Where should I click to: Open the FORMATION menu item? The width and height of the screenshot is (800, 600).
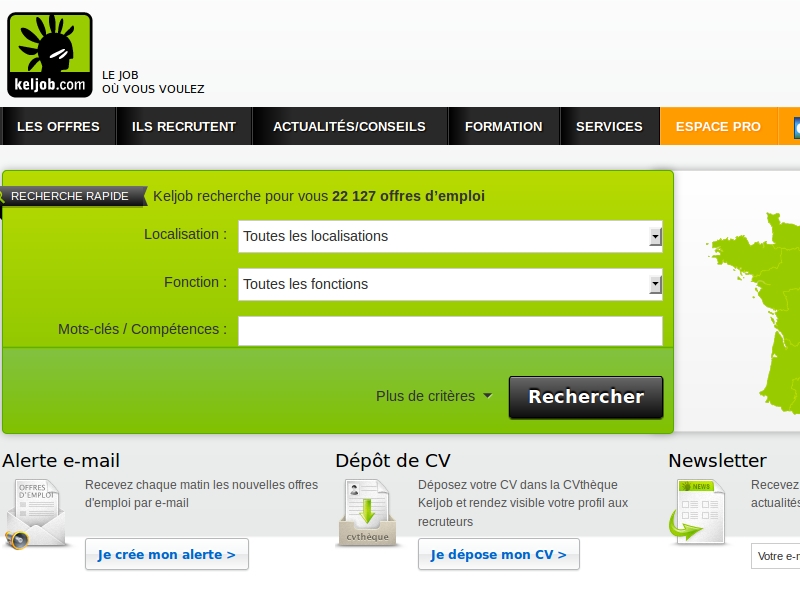coord(504,127)
